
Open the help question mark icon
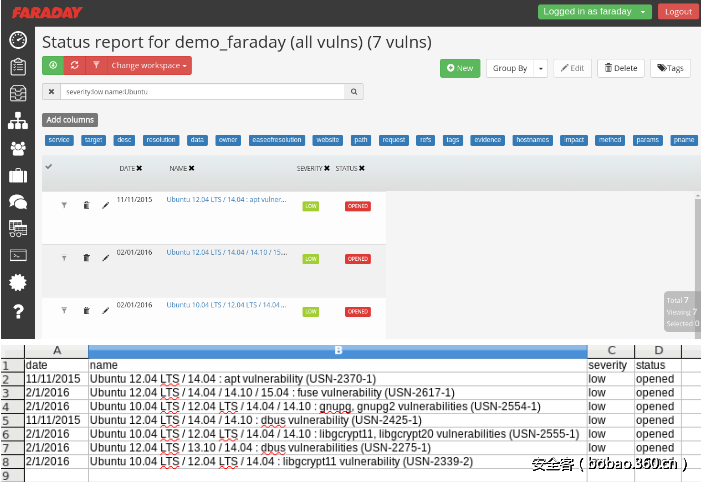tap(18, 311)
